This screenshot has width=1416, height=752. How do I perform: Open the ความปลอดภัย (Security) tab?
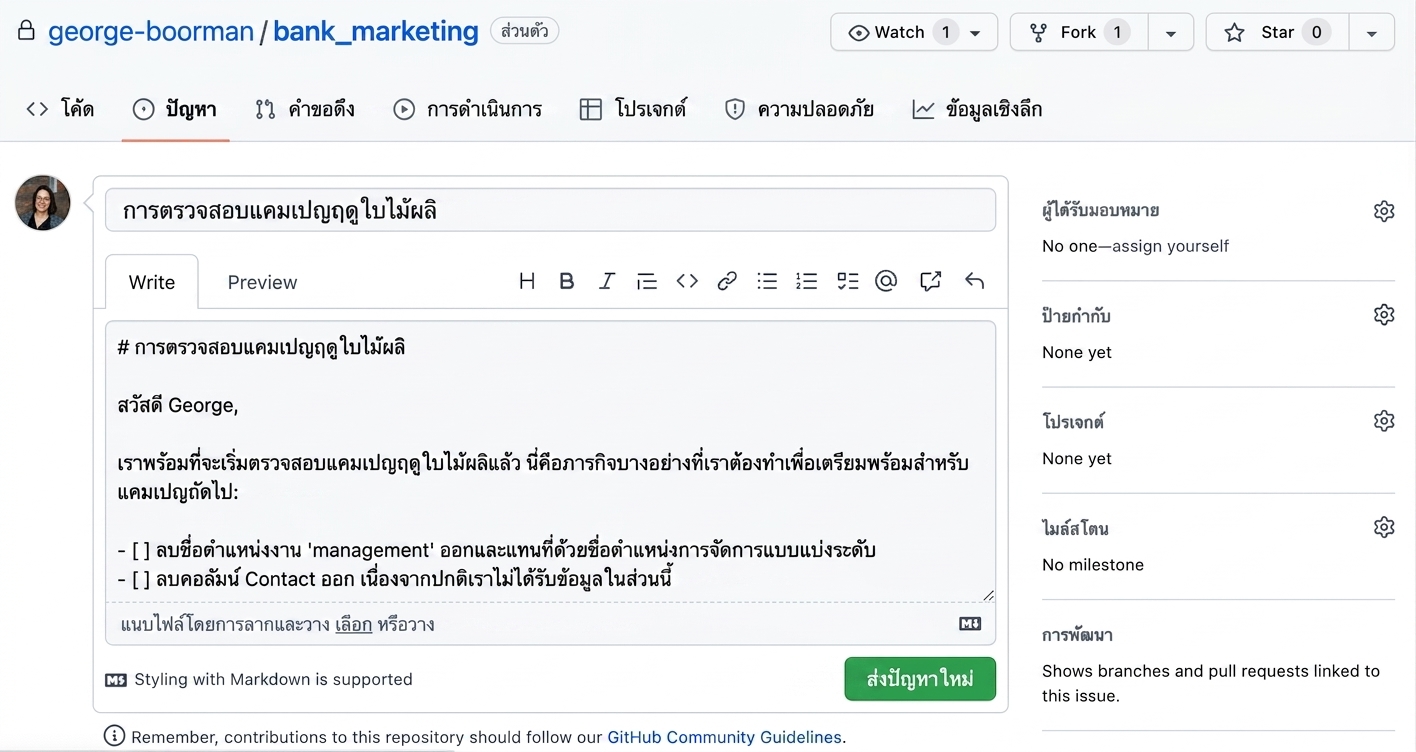tap(799, 109)
